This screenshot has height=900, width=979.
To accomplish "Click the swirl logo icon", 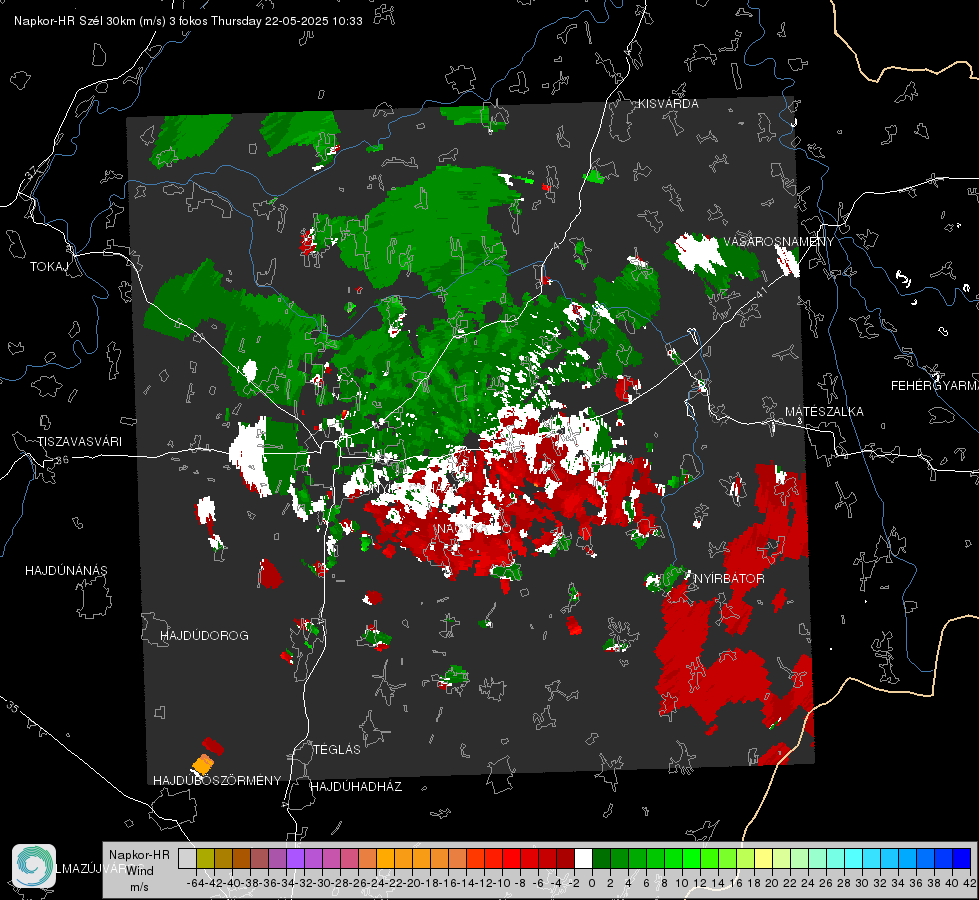I will [x=34, y=866].
